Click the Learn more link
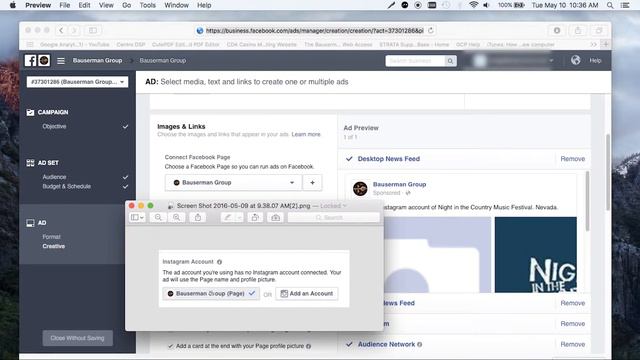Screen dimensions: 640x360 pyautogui.click(x=306, y=134)
